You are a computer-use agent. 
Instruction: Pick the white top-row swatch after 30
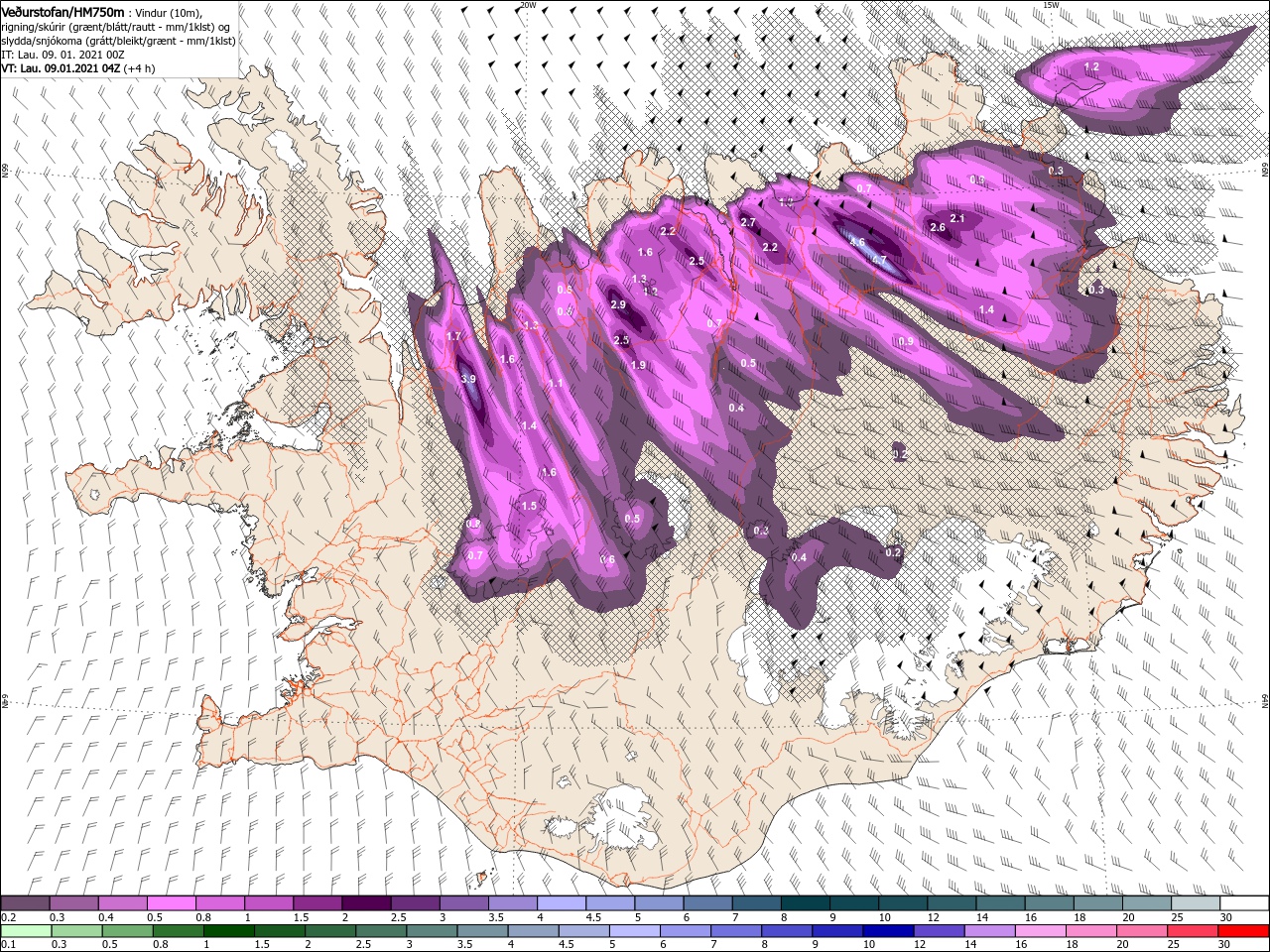[1245, 903]
